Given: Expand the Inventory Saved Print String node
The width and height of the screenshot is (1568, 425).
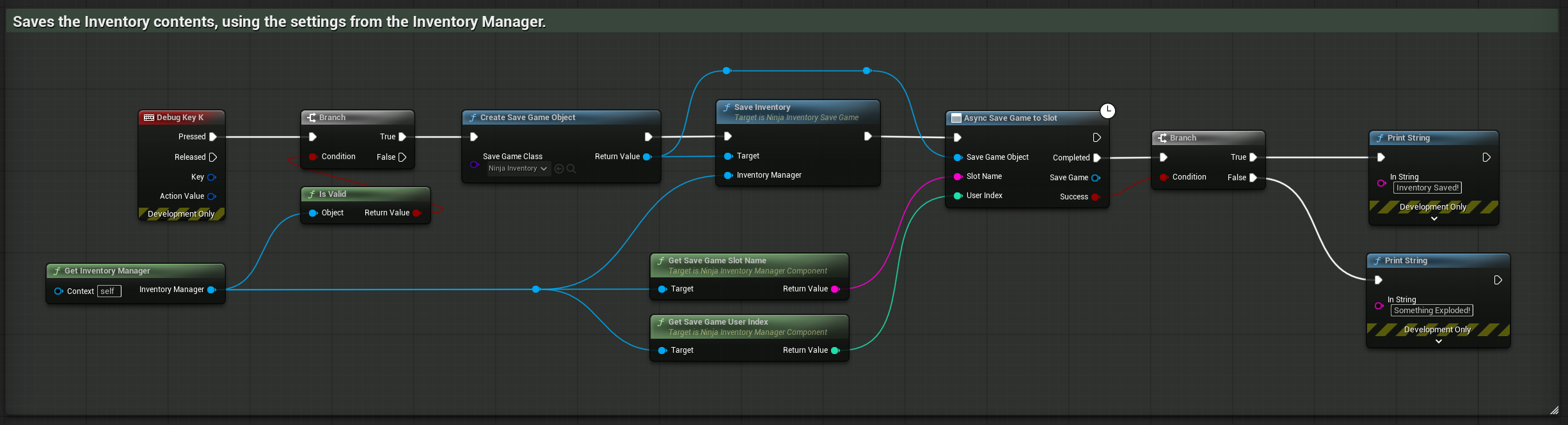Looking at the screenshot, I should pos(1434,219).
